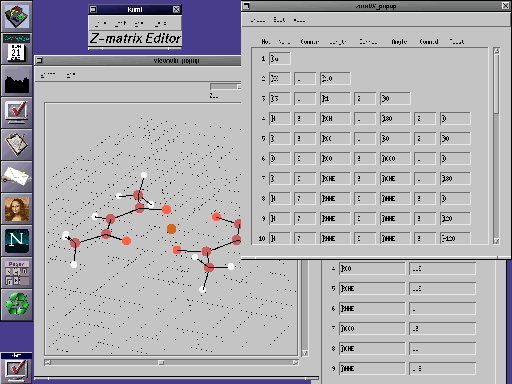The height and width of the screenshot is (384, 512).
Task: Click the row 8 atom field showing H
Action: [x=280, y=199]
